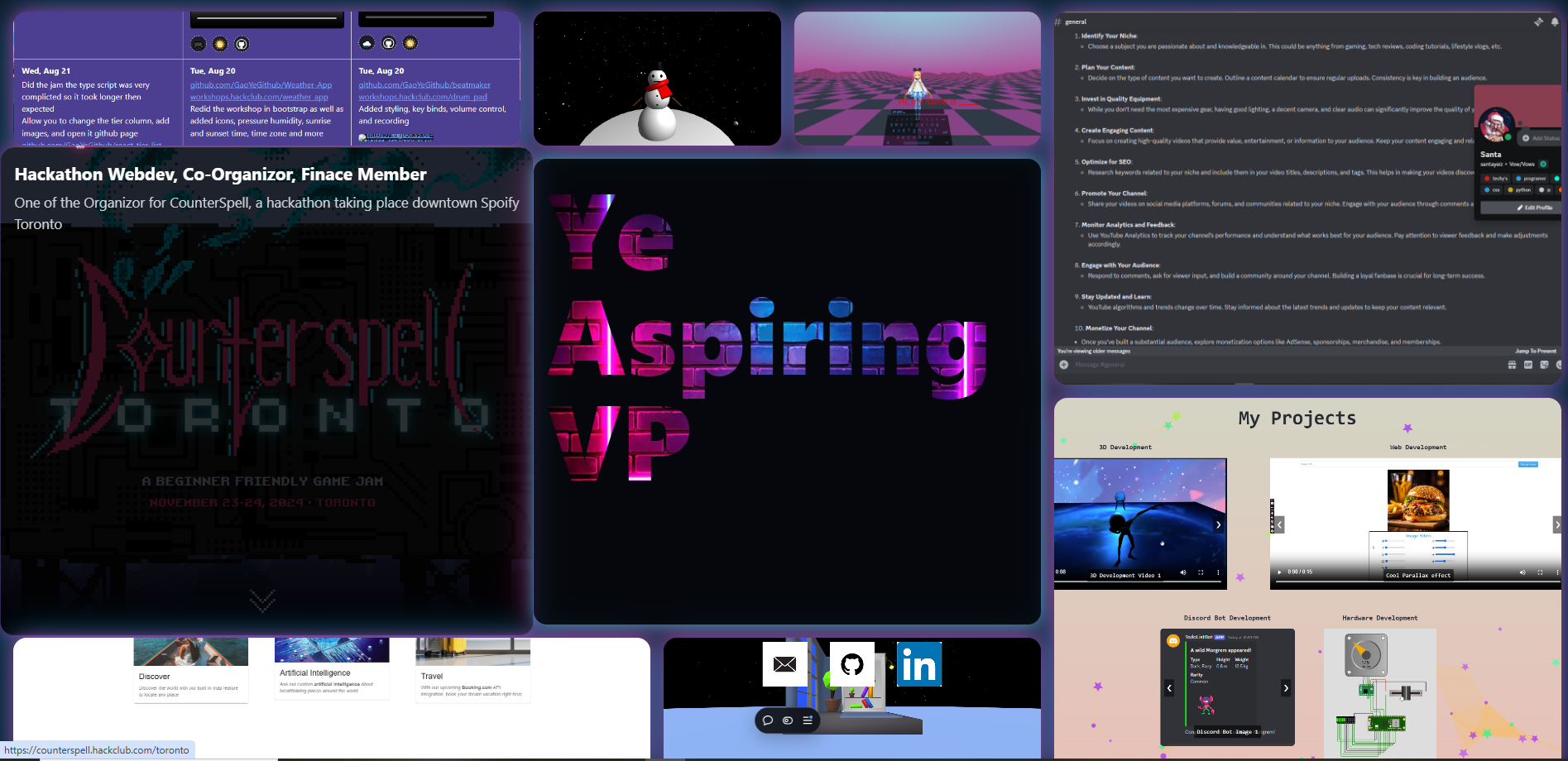Image resolution: width=1568 pixels, height=761 pixels.
Task: Fullscreen the 3D Development video
Action: click(x=1201, y=572)
